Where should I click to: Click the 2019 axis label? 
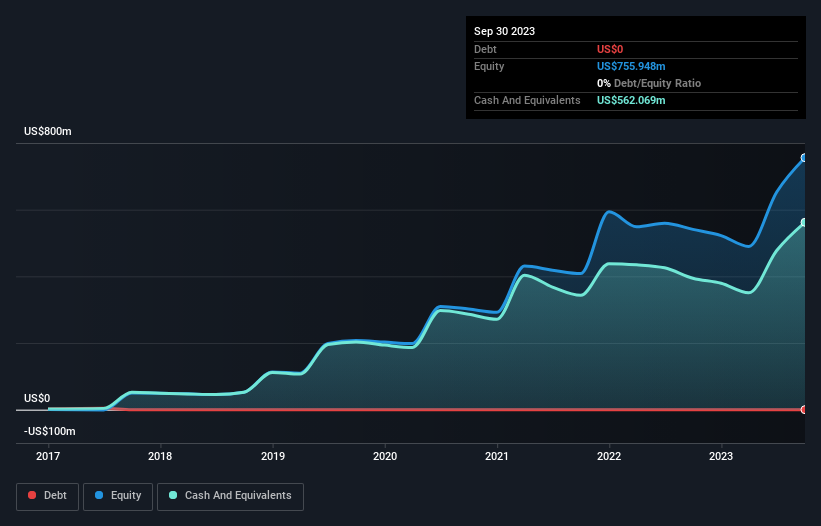click(x=273, y=456)
